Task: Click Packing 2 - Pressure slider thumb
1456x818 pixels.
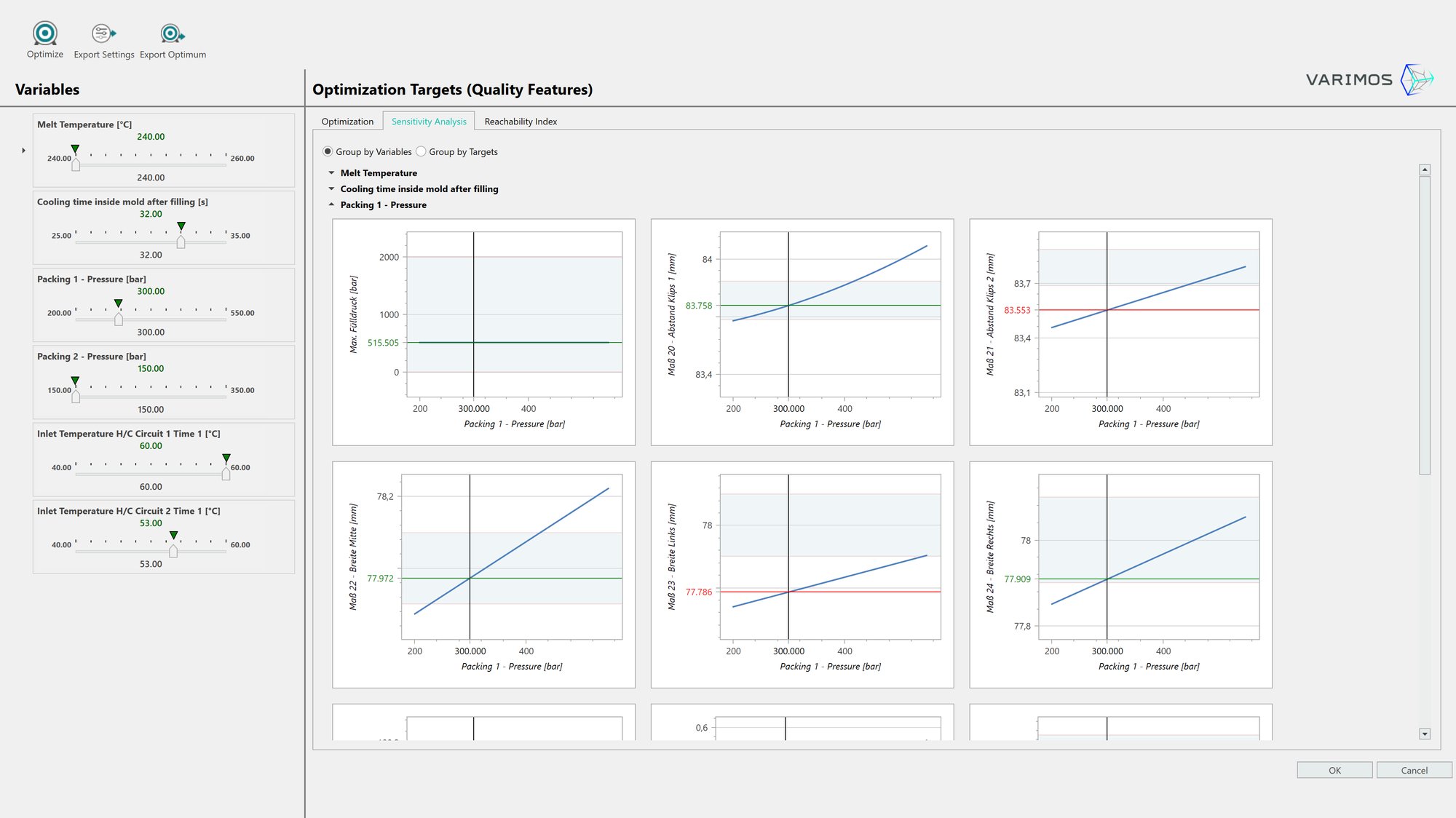Action: [x=76, y=397]
